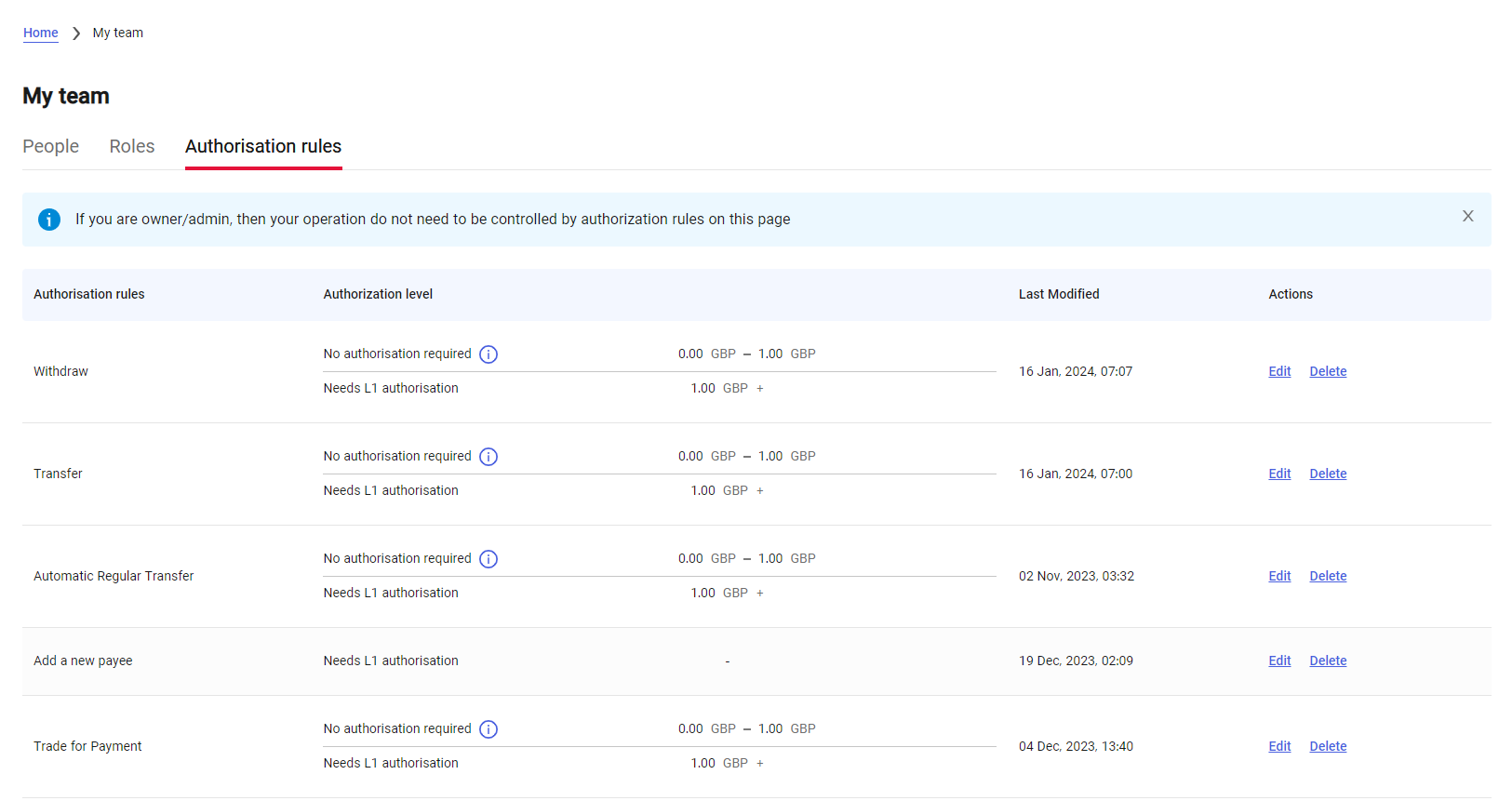Click info icon in Trade for Payment row
The height and width of the screenshot is (801, 1512).
click(x=488, y=729)
